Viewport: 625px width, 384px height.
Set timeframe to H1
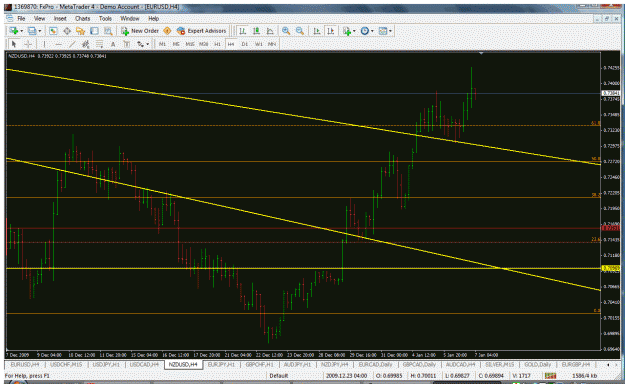[x=217, y=44]
